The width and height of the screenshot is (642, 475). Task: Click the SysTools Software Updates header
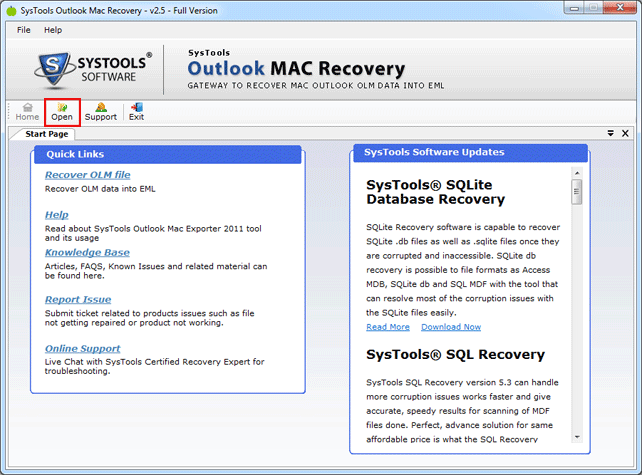[470, 153]
